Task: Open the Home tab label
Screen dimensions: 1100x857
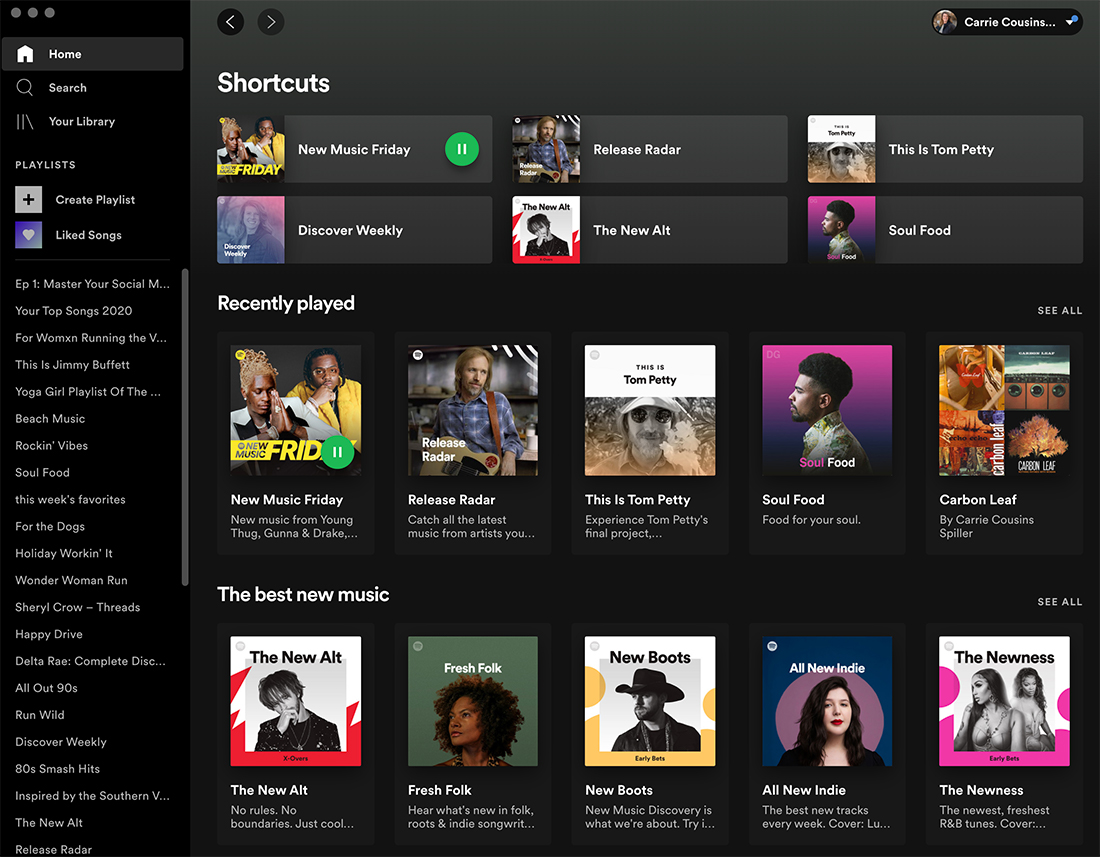Action: tap(65, 54)
